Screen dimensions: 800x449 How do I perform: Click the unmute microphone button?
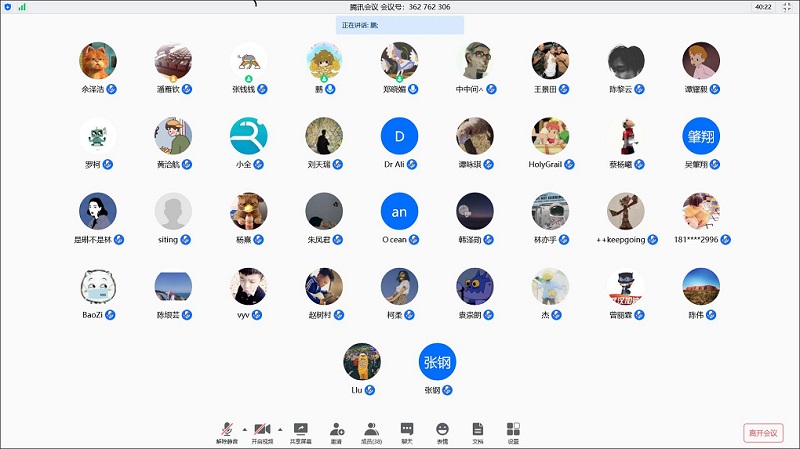click(227, 430)
